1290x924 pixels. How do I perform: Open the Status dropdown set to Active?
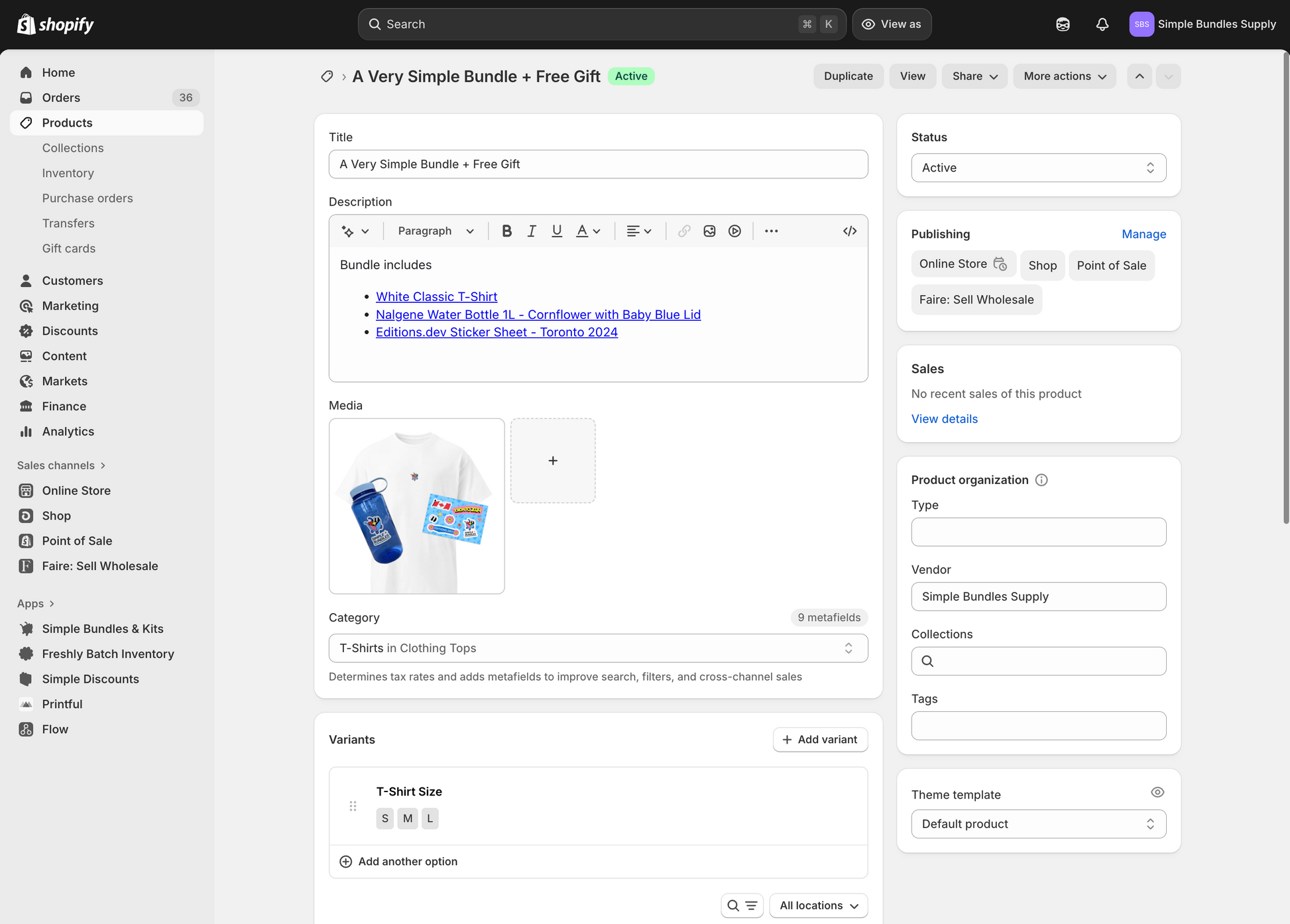click(x=1038, y=168)
